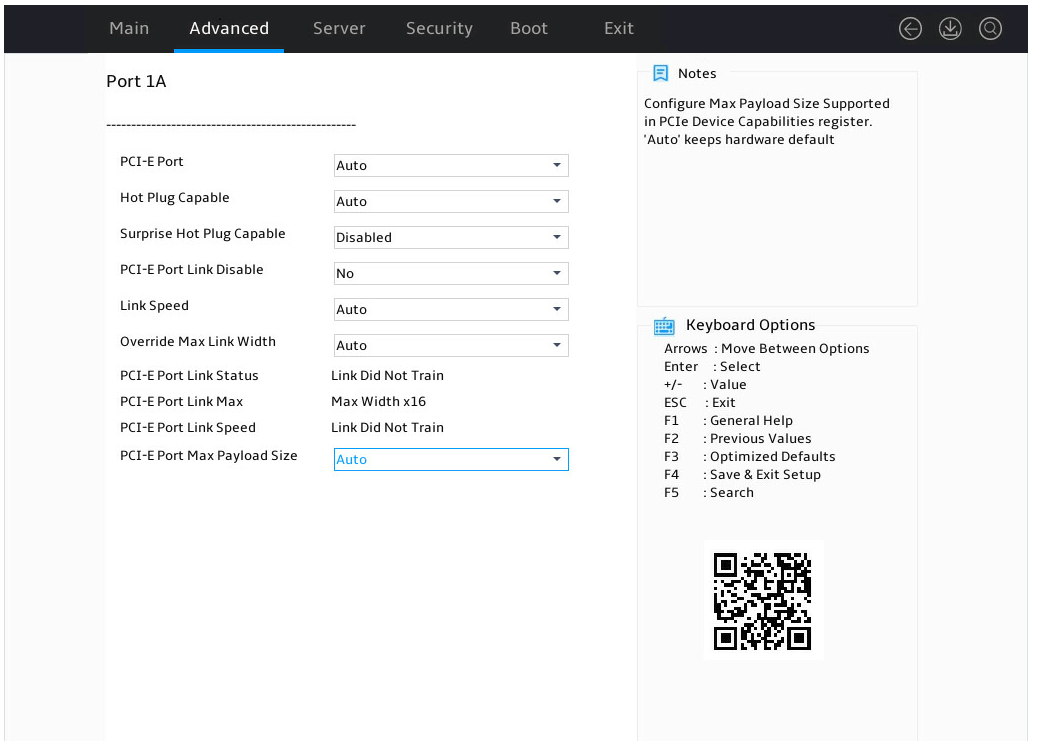Select the Advanced tab
The image size is (1039, 741).
[229, 28]
